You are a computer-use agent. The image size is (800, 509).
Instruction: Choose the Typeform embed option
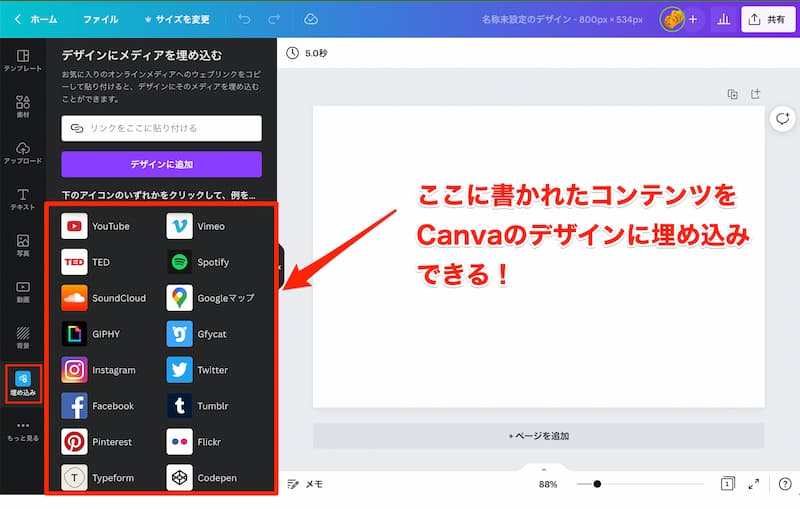tap(98, 478)
